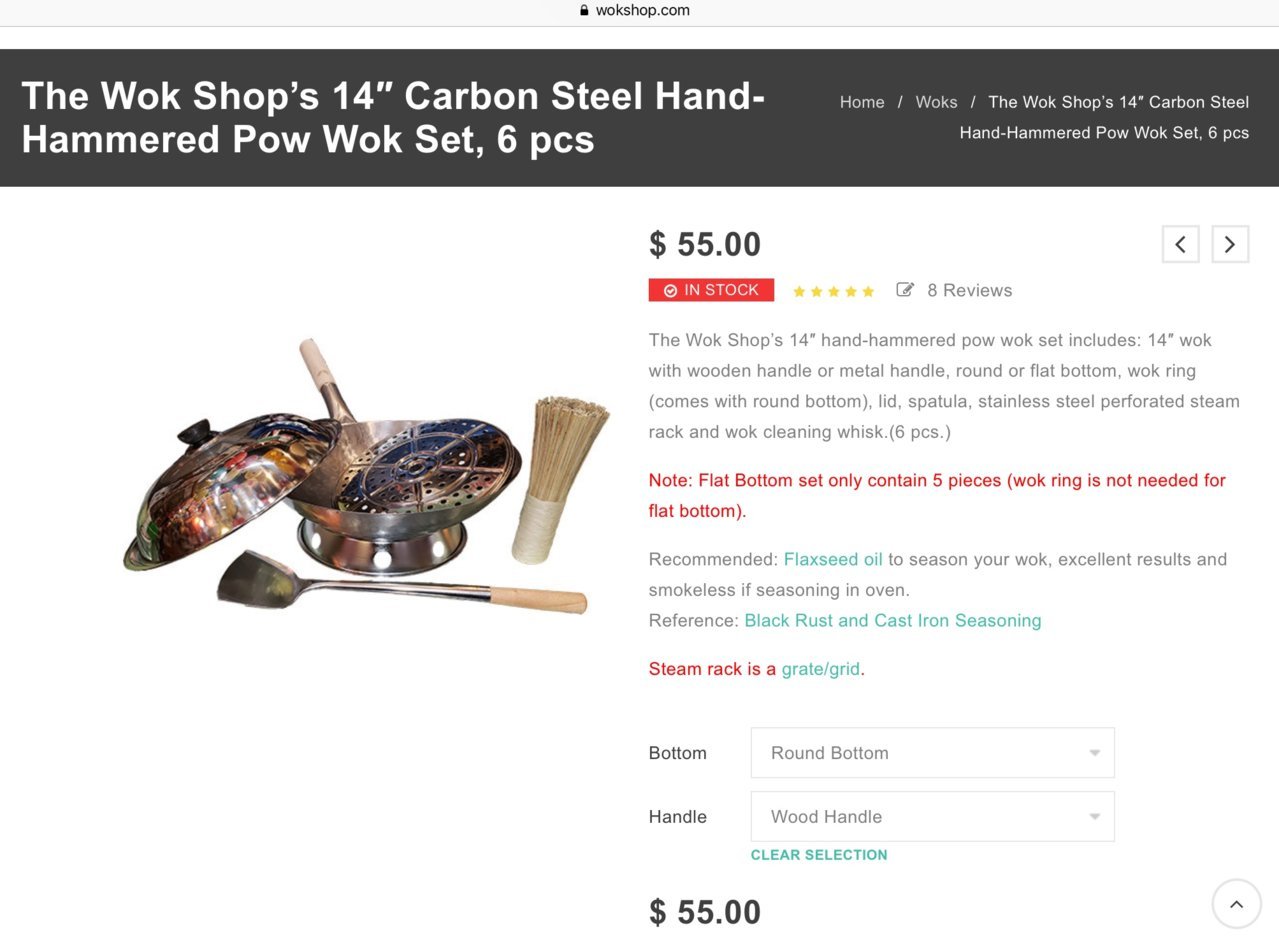Select the Wood Handle combo box
This screenshot has height=949, width=1279.
tap(932, 817)
